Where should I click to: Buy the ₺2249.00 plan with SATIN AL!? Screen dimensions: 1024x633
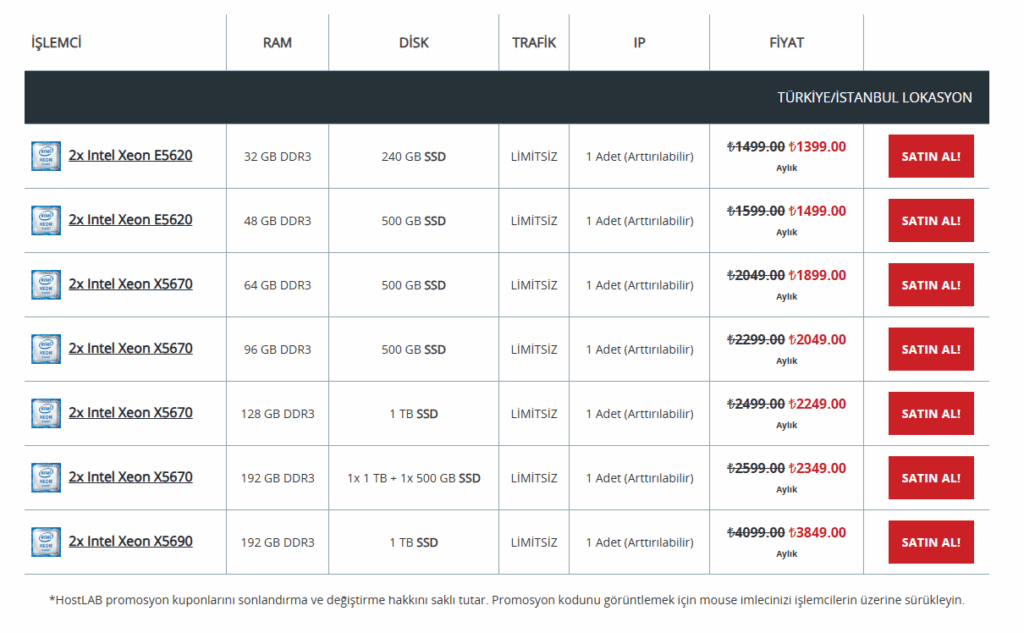pyautogui.click(x=930, y=414)
